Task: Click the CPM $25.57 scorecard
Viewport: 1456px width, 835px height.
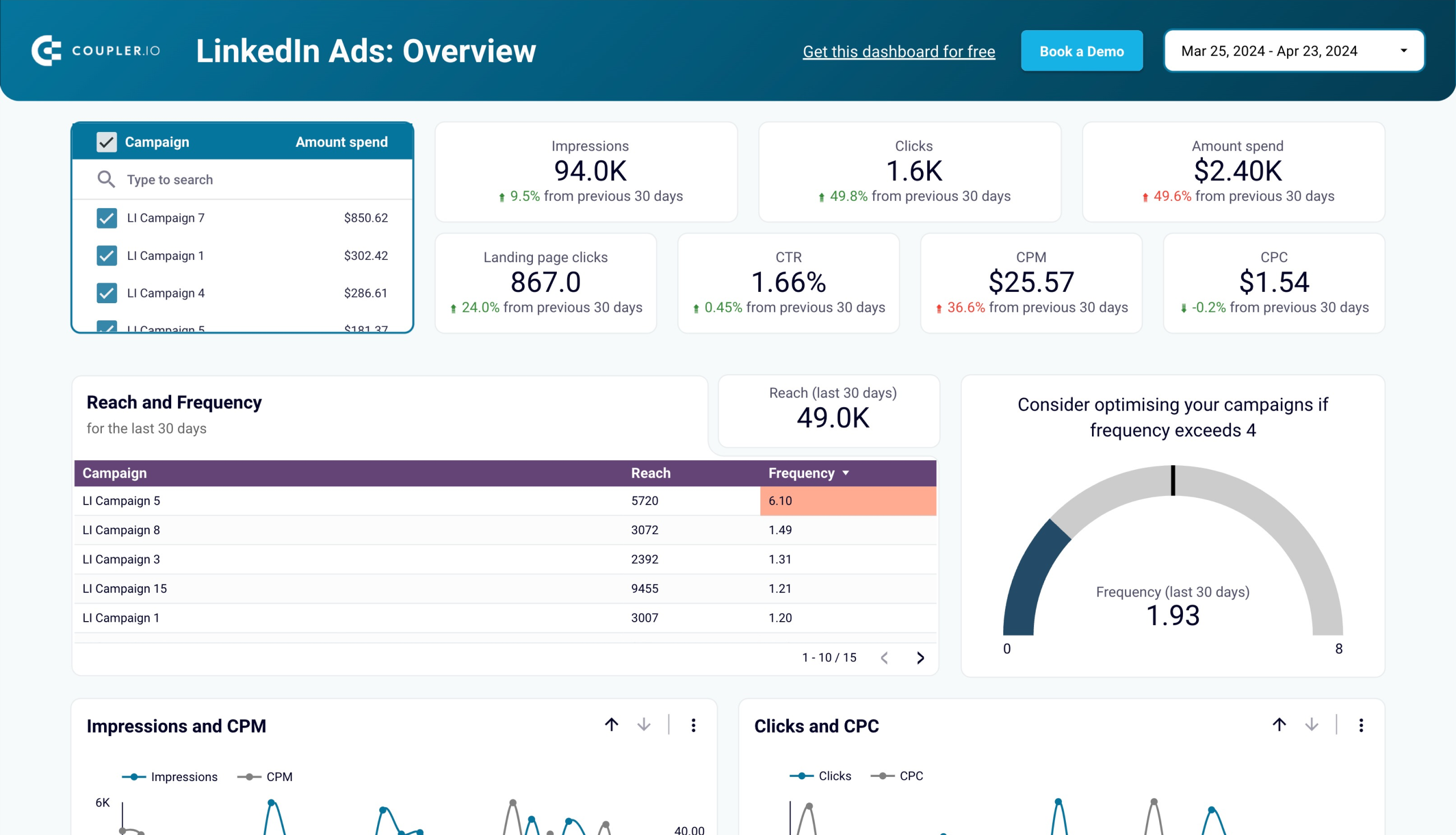Action: pyautogui.click(x=1031, y=283)
